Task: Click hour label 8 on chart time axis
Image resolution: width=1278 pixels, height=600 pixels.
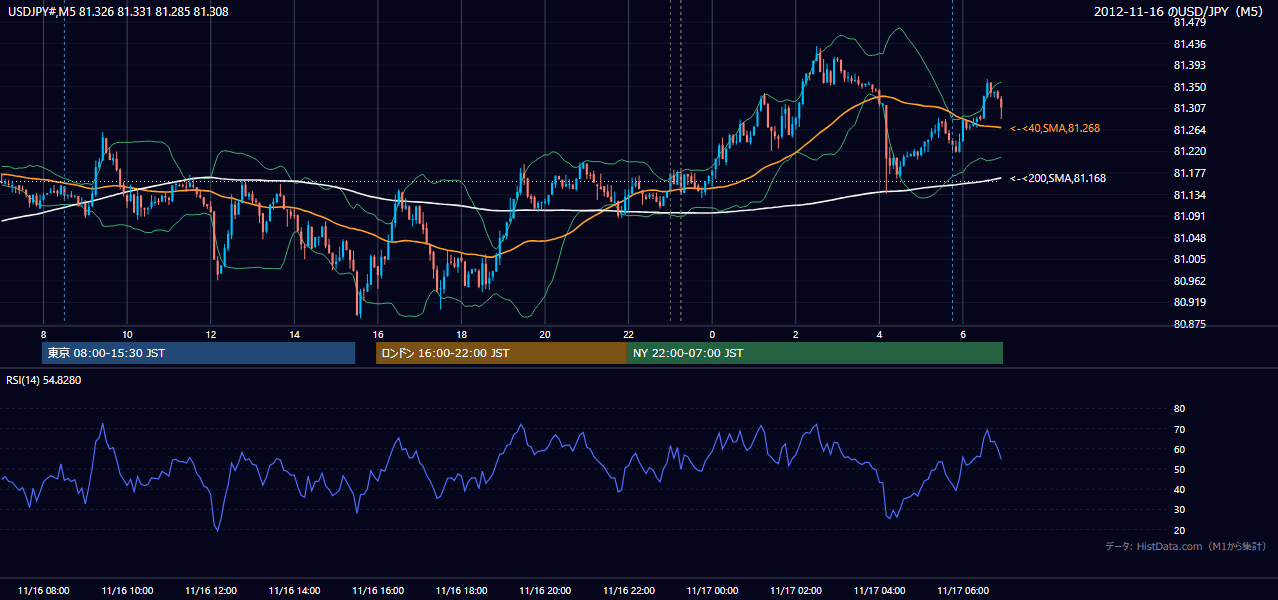Action: coord(43,334)
